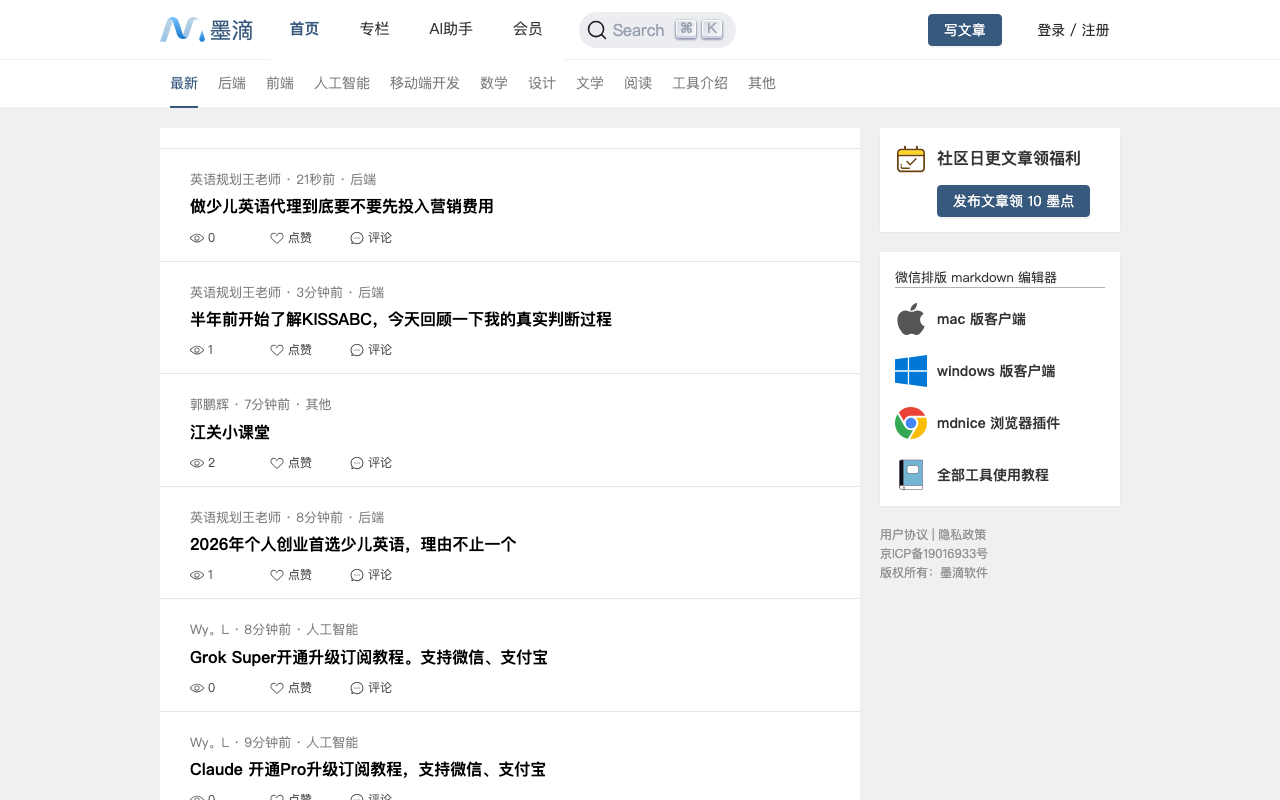Screen dimensions: 1280x800
Task: Click author 郭鹏辉 name
Action: (x=209, y=404)
